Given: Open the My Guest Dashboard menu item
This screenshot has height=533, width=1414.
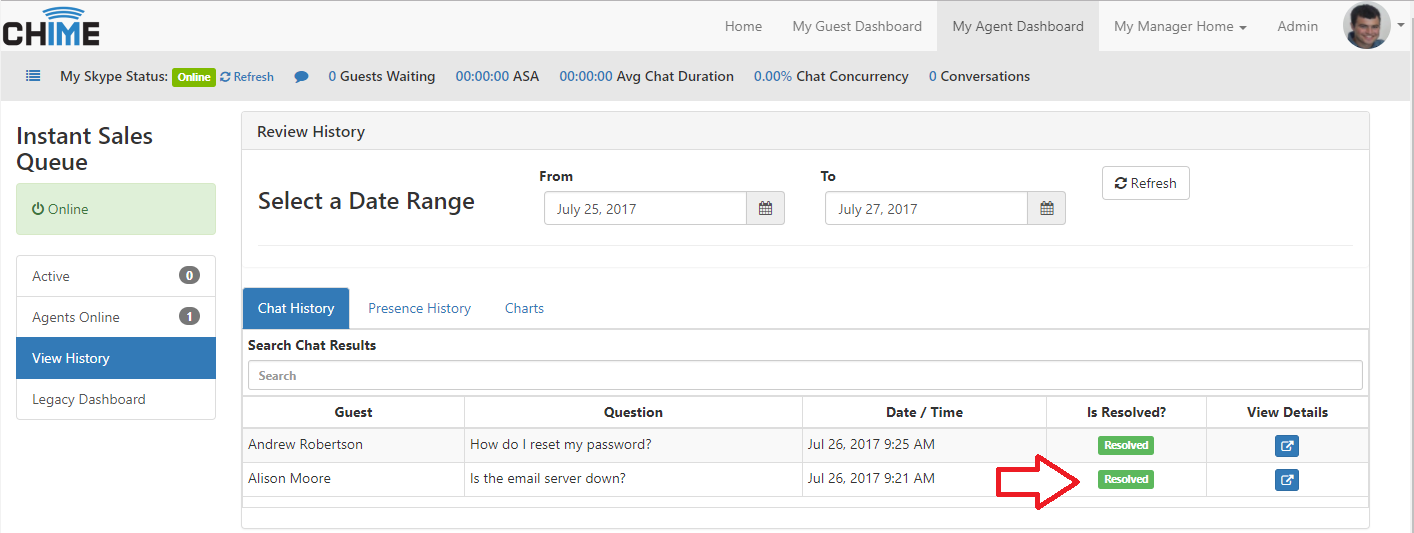Looking at the screenshot, I should click(x=857, y=27).
